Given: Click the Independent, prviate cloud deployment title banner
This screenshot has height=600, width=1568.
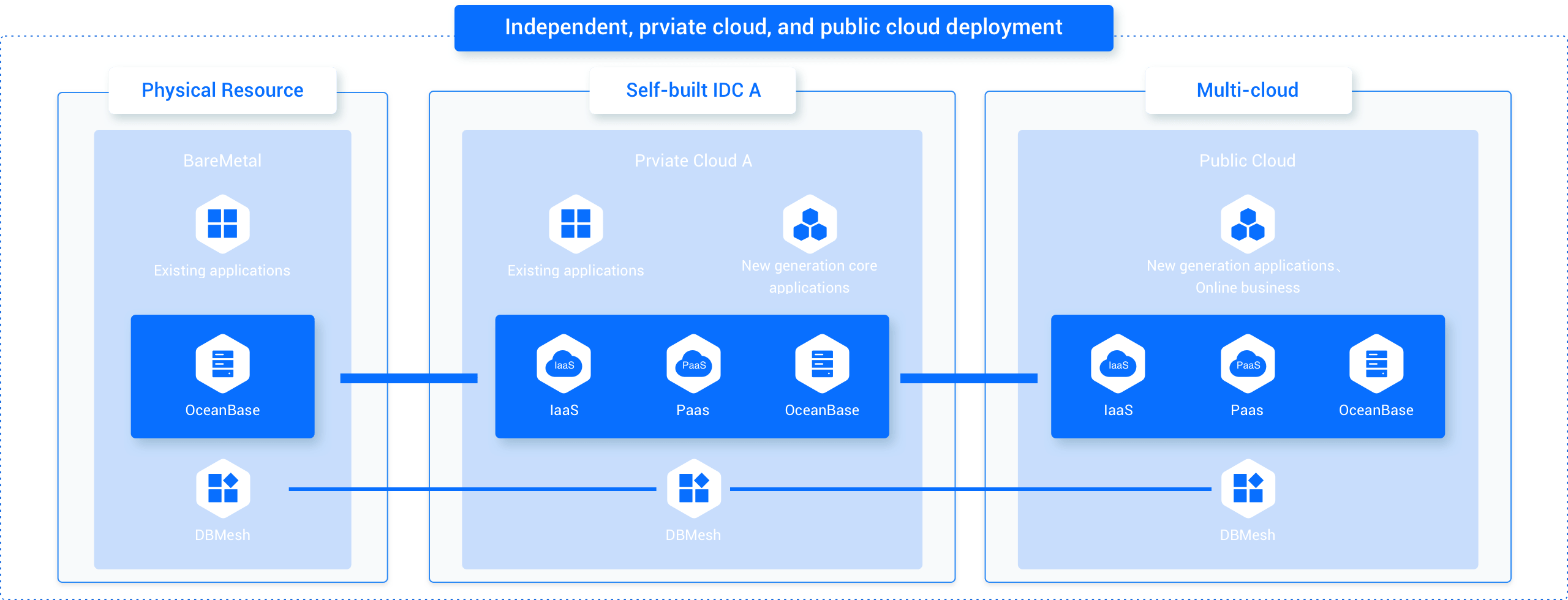Looking at the screenshot, I should 783,28.
